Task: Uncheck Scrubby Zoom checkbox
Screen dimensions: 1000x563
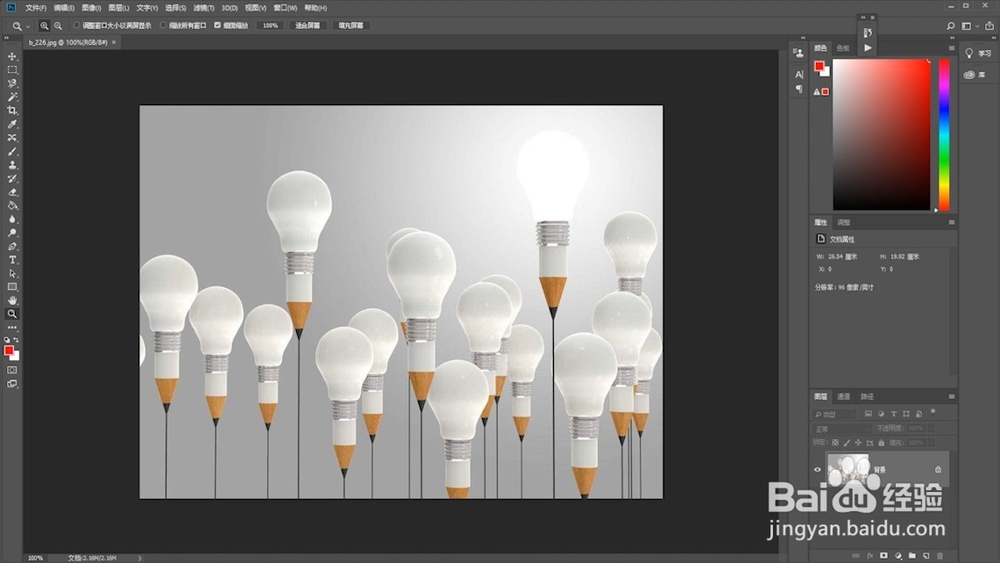Action: pos(217,26)
